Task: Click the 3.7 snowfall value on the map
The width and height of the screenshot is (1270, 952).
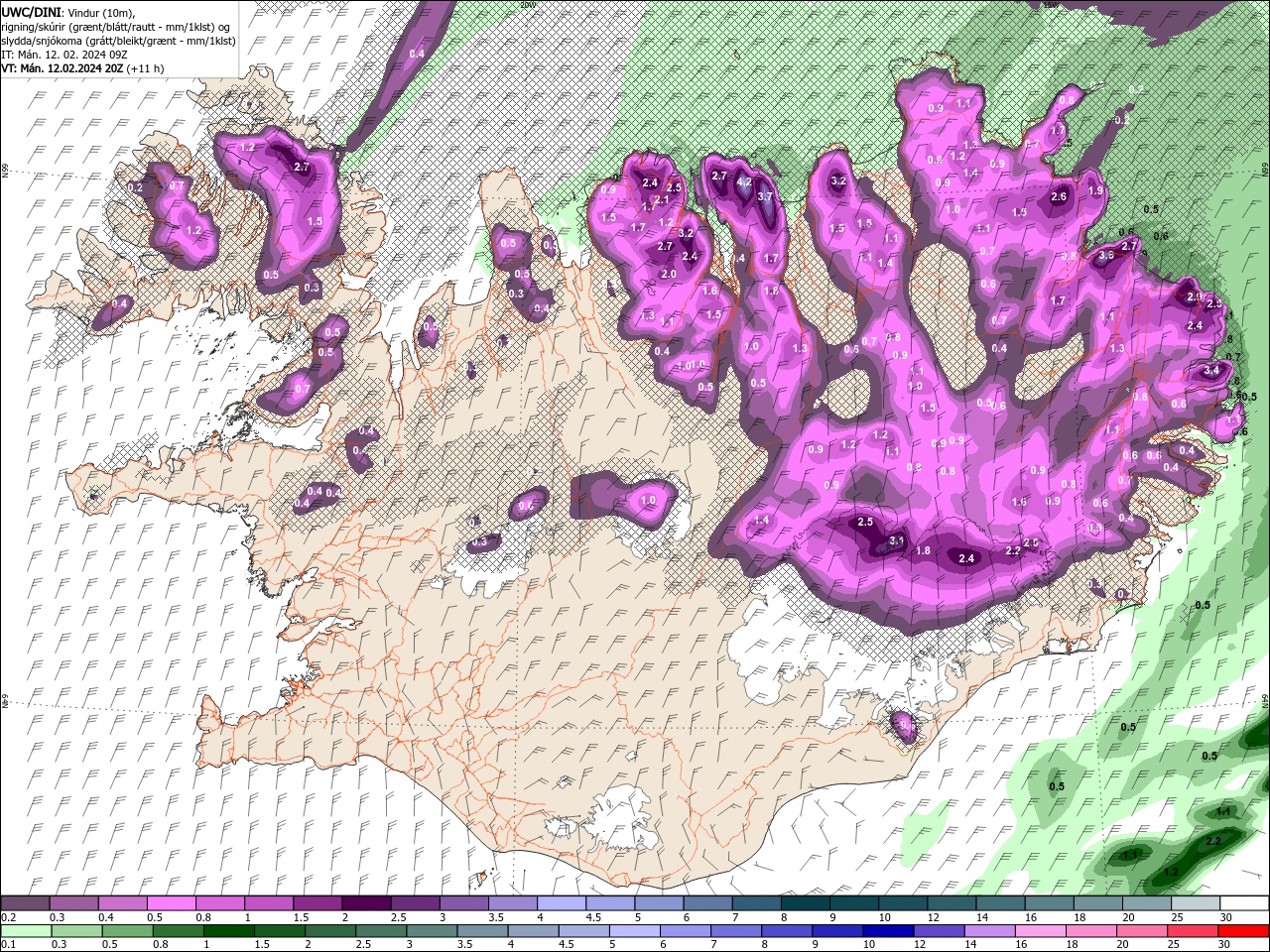Action: coord(765,196)
